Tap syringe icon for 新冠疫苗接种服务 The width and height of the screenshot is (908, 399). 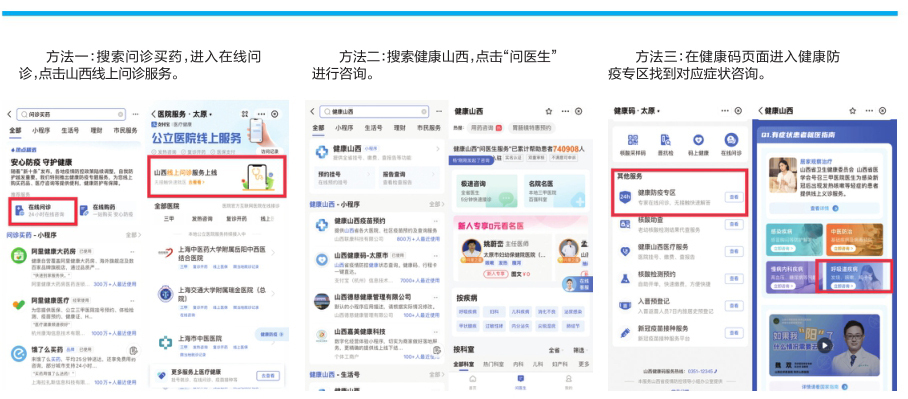[x=625, y=332]
